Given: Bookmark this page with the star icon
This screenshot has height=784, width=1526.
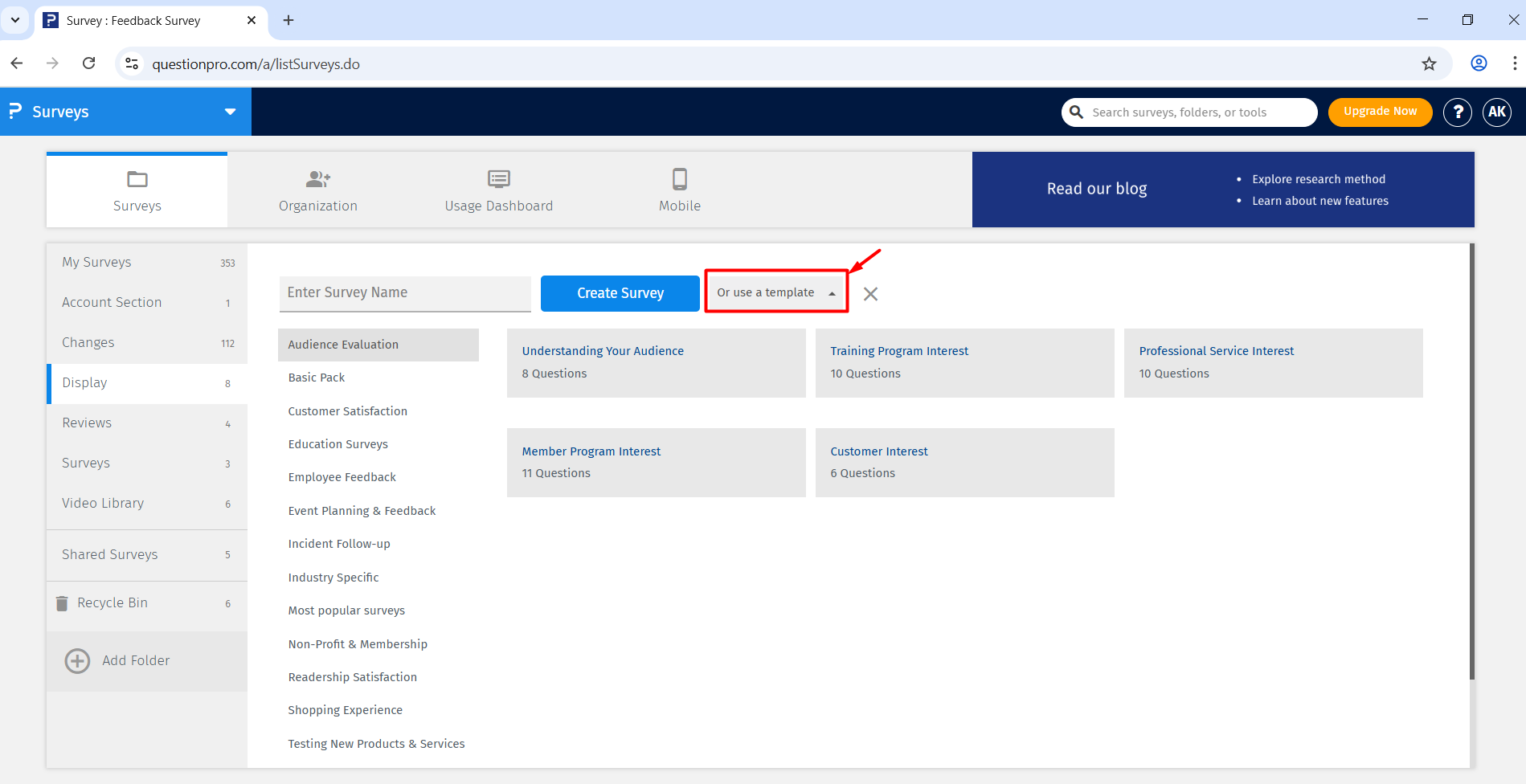Looking at the screenshot, I should (1429, 63).
